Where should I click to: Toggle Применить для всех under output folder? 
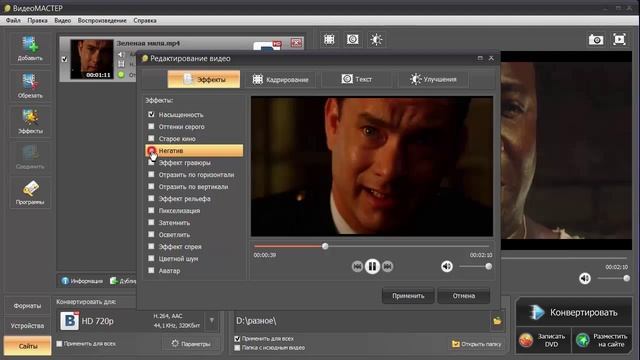click(x=237, y=339)
